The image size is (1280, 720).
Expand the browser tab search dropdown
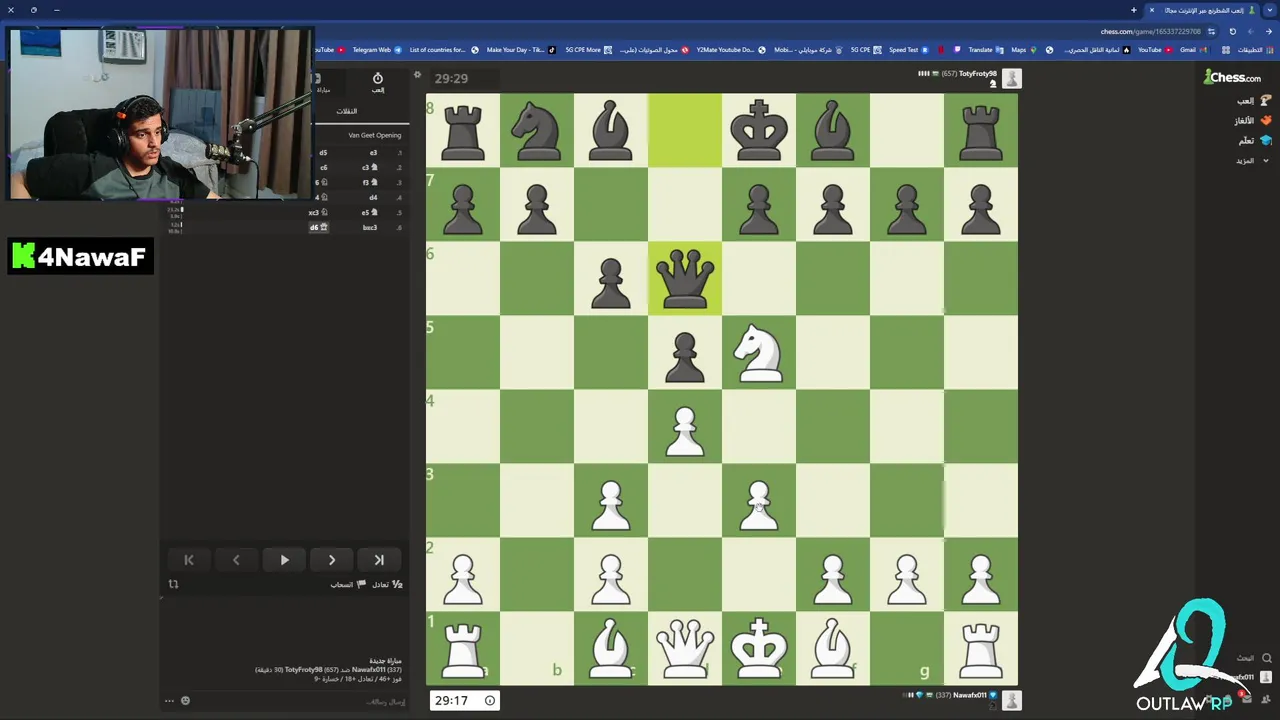[x=1270, y=10]
